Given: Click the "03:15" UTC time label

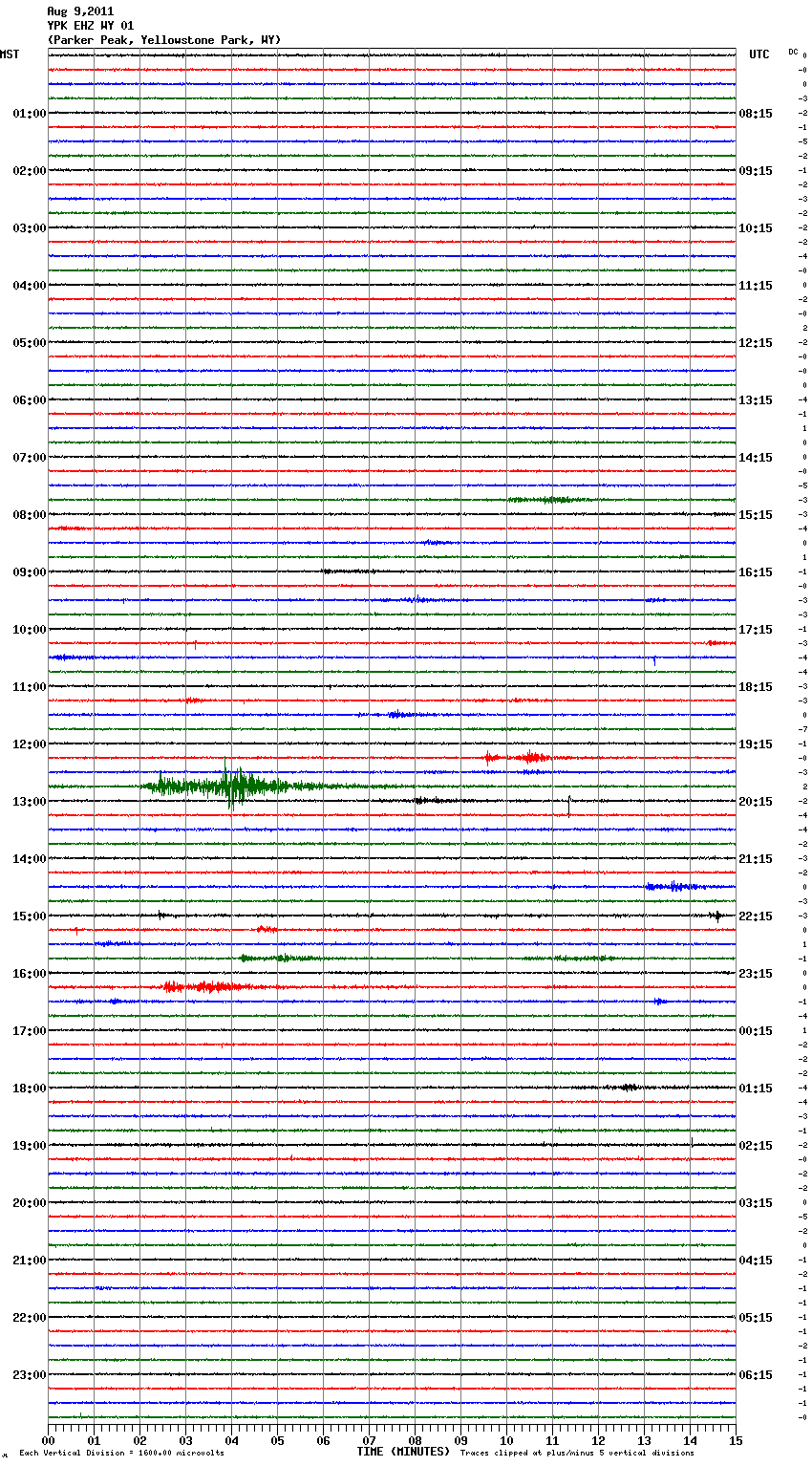Looking at the screenshot, I should click(x=756, y=1203).
